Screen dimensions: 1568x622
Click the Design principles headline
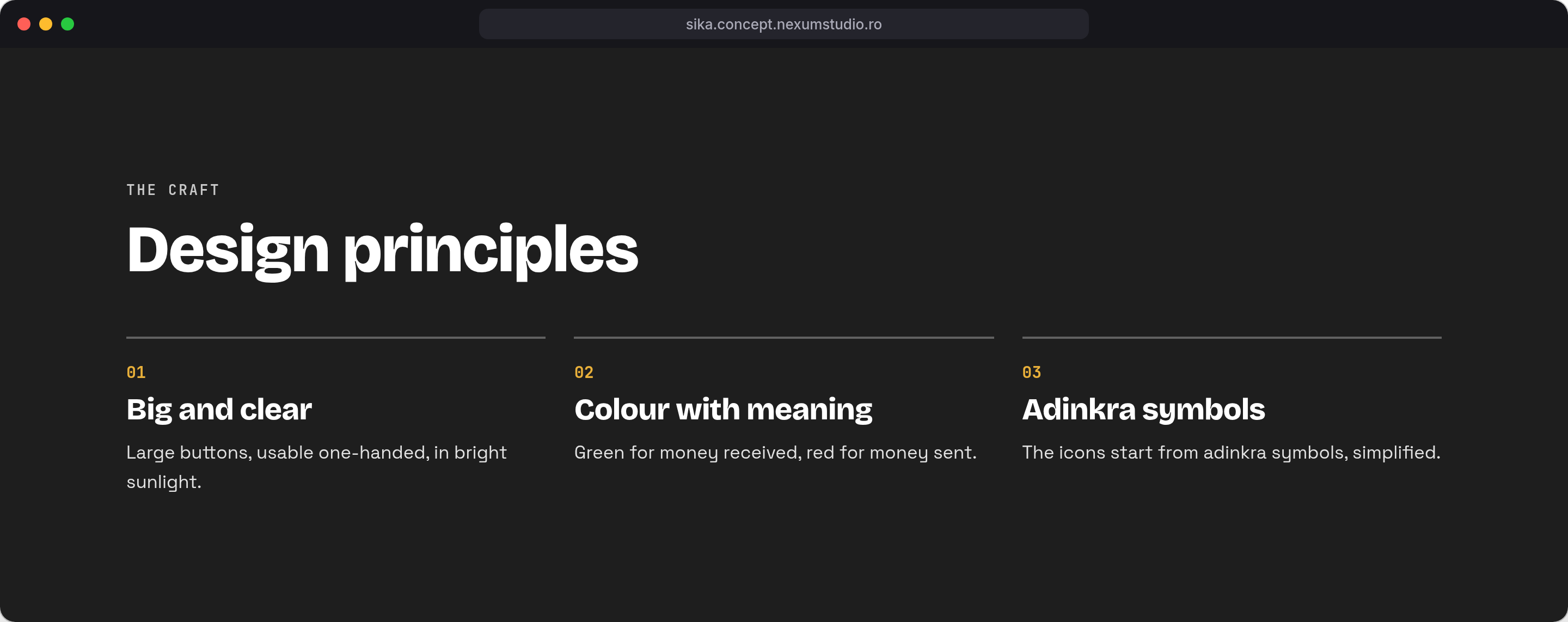[x=382, y=251]
